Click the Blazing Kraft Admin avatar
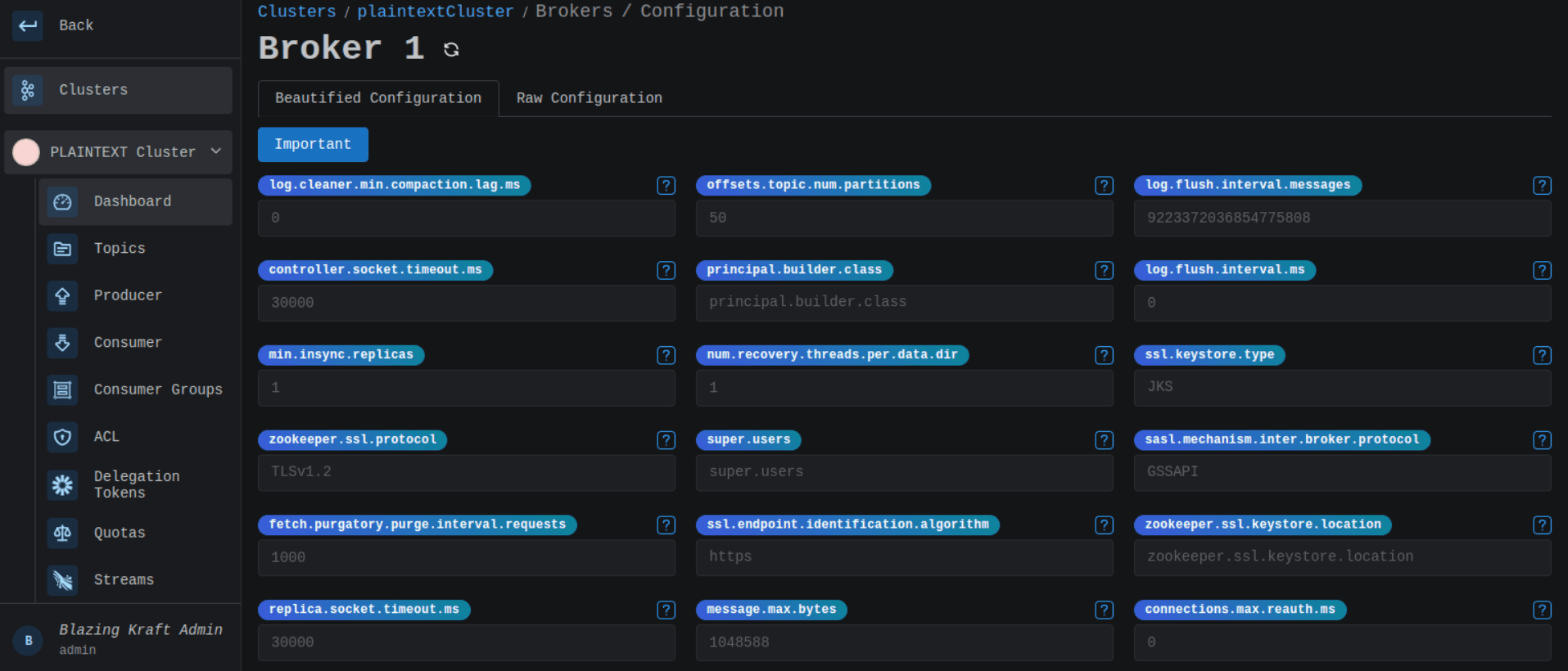This screenshot has width=1568, height=671. point(29,641)
